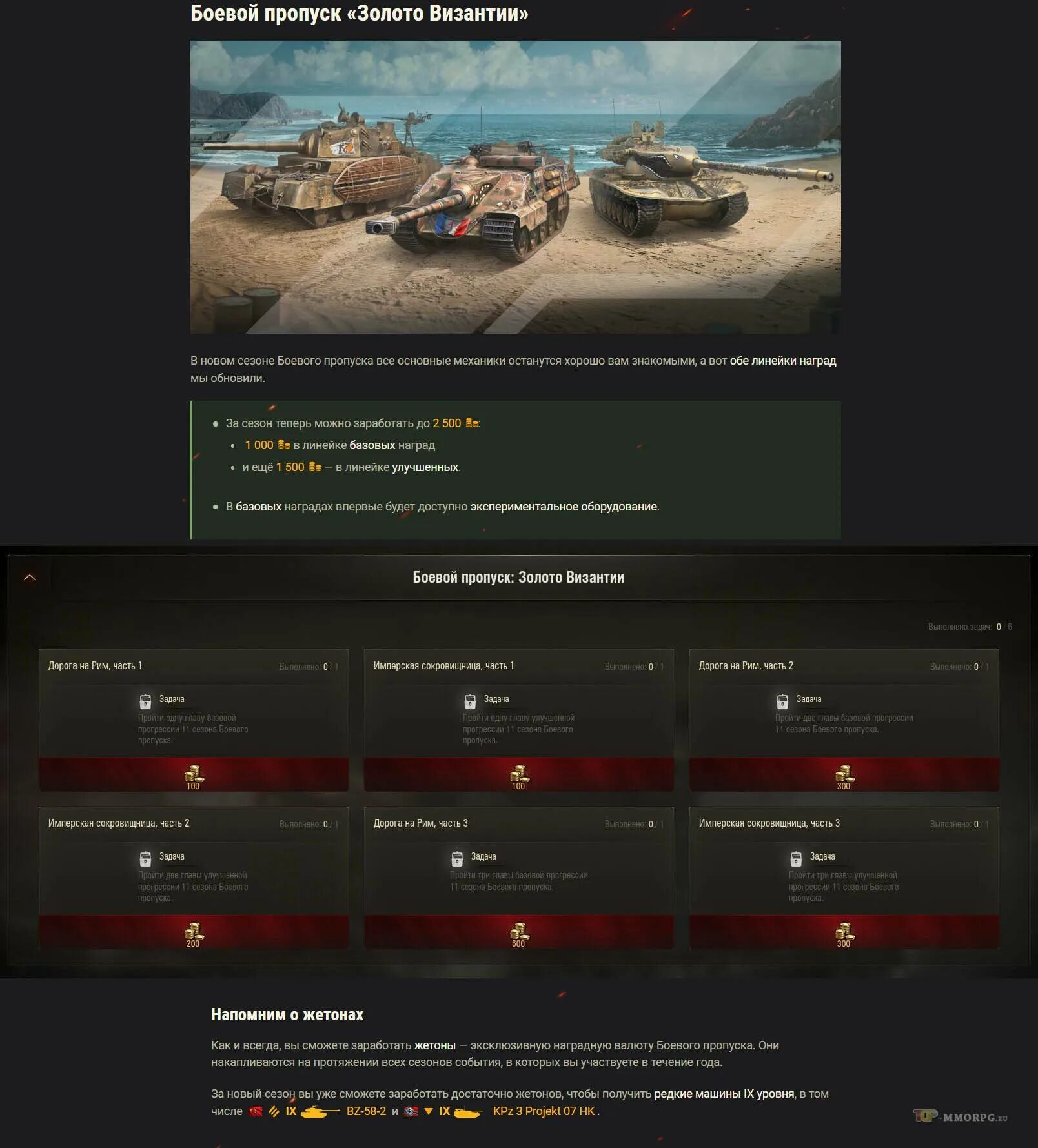Image resolution: width=1038 pixels, height=1148 pixels.
Task: Click the Боевой пропуск: Золото Византии panel header
Action: tap(518, 578)
